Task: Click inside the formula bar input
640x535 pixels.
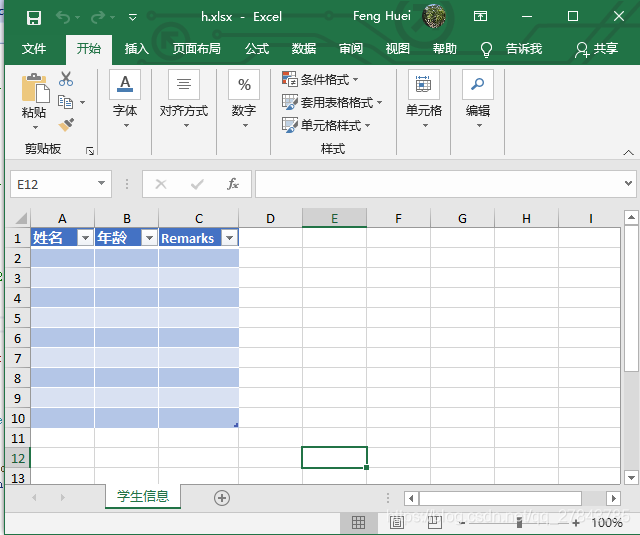Action: click(x=439, y=184)
